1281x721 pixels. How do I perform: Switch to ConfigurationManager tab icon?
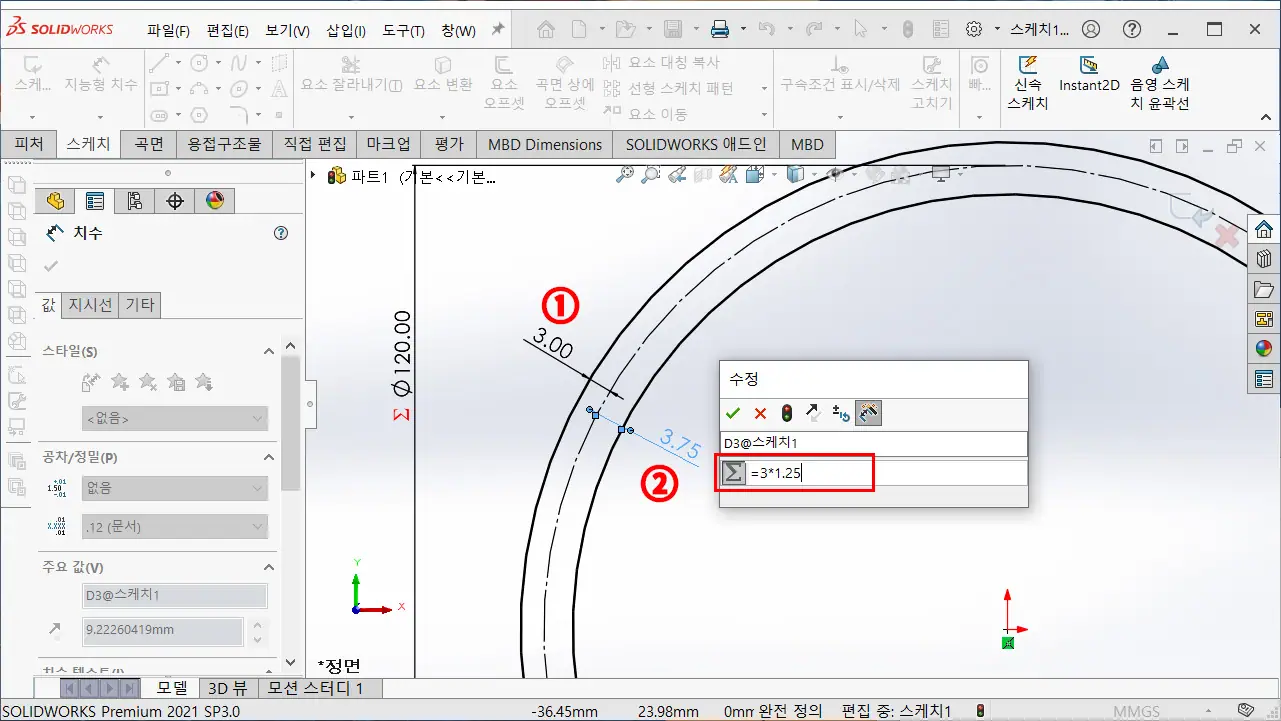(135, 201)
